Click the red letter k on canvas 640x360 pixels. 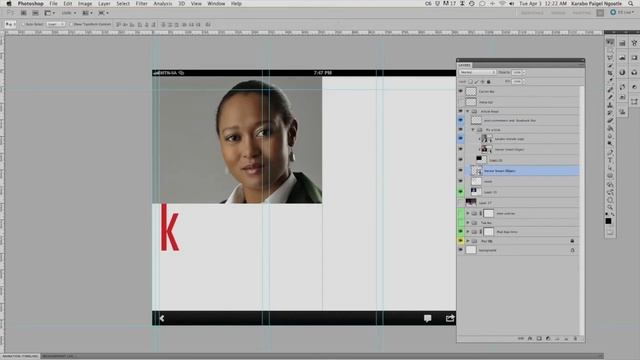[169, 227]
